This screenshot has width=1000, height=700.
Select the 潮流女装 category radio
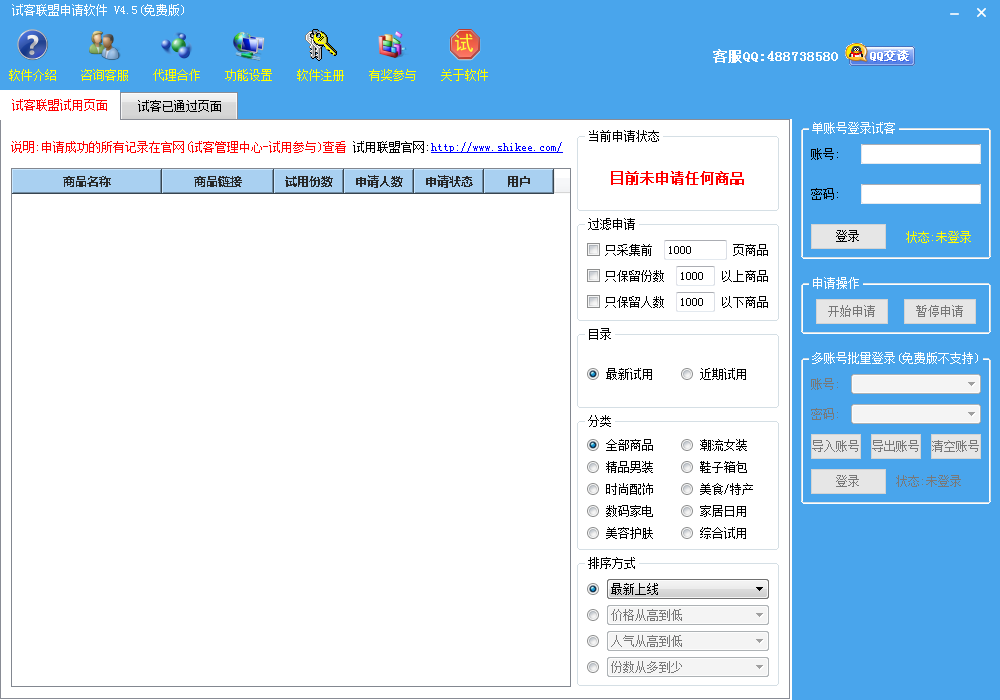click(687, 445)
